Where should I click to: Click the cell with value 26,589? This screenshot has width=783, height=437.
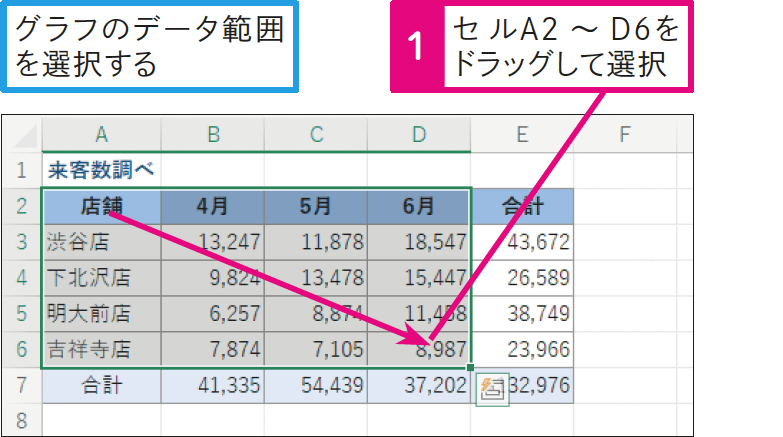click(522, 278)
